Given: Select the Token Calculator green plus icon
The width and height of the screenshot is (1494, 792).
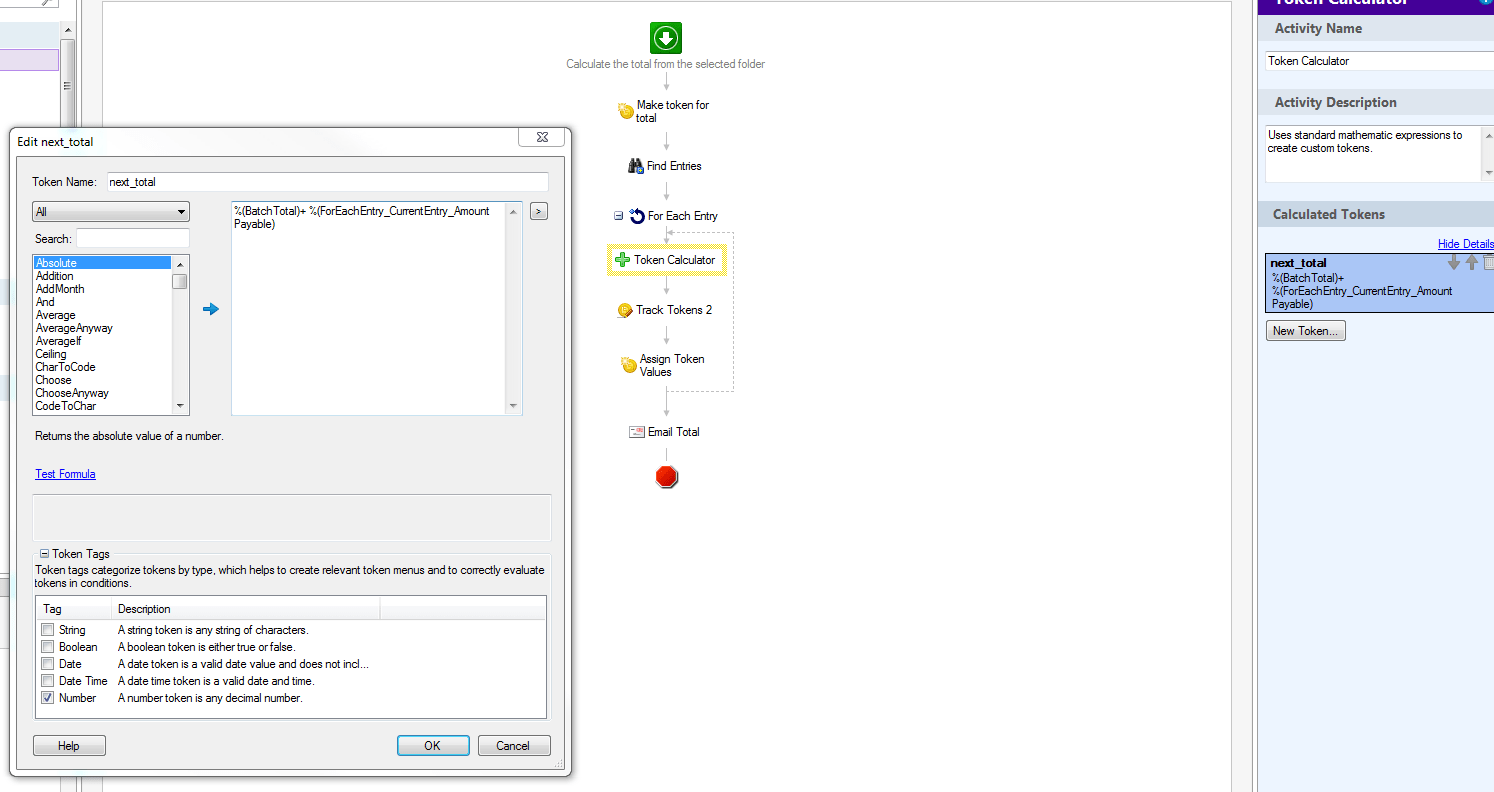Looking at the screenshot, I should click(x=622, y=260).
